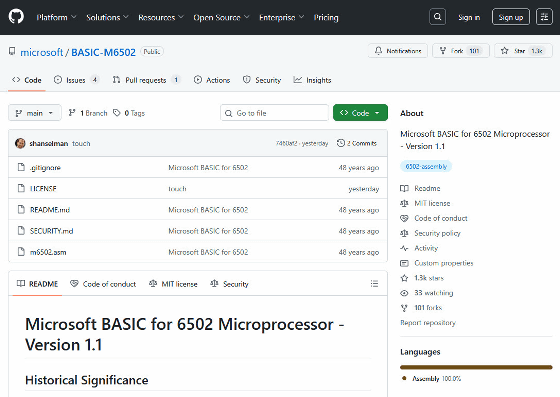Switch to the Pull requests tab
The image size is (560, 397).
click(146, 80)
